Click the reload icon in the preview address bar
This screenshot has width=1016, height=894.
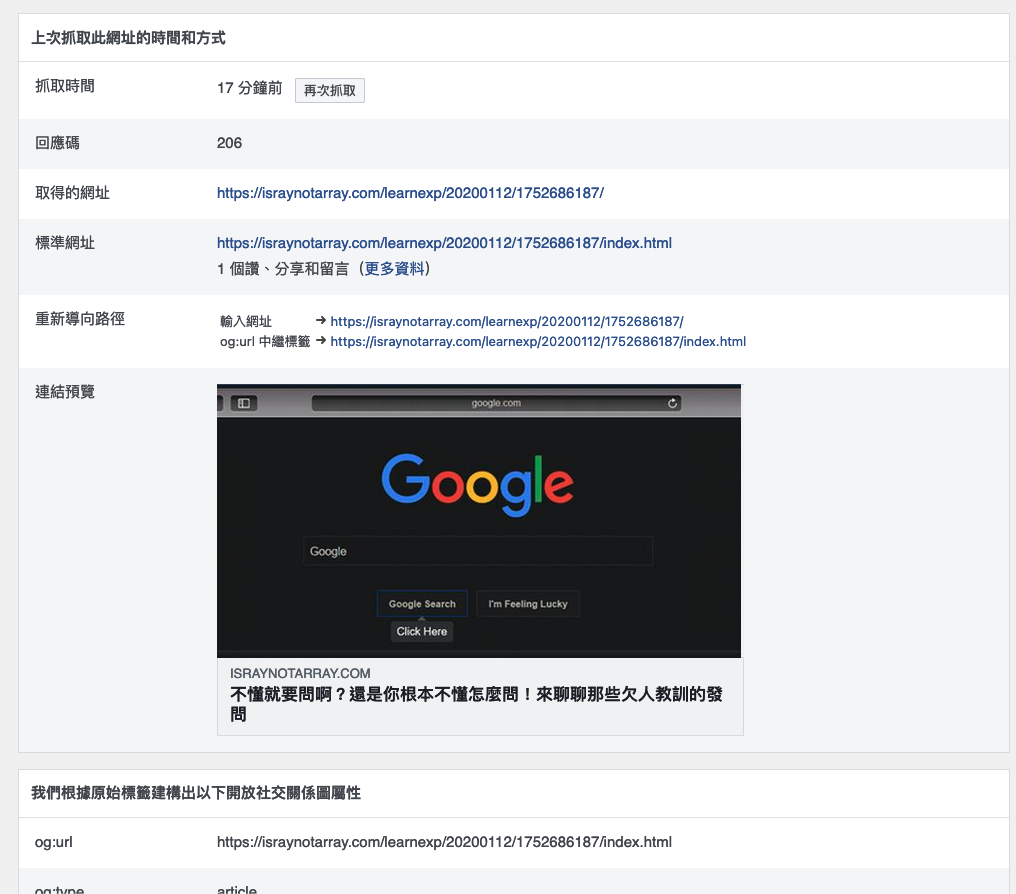(673, 403)
